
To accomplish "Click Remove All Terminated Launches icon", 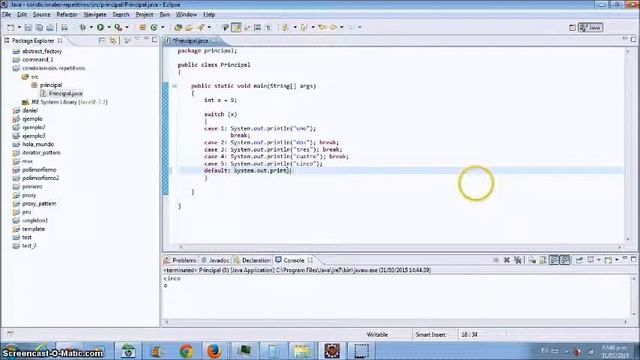I will coord(518,260).
